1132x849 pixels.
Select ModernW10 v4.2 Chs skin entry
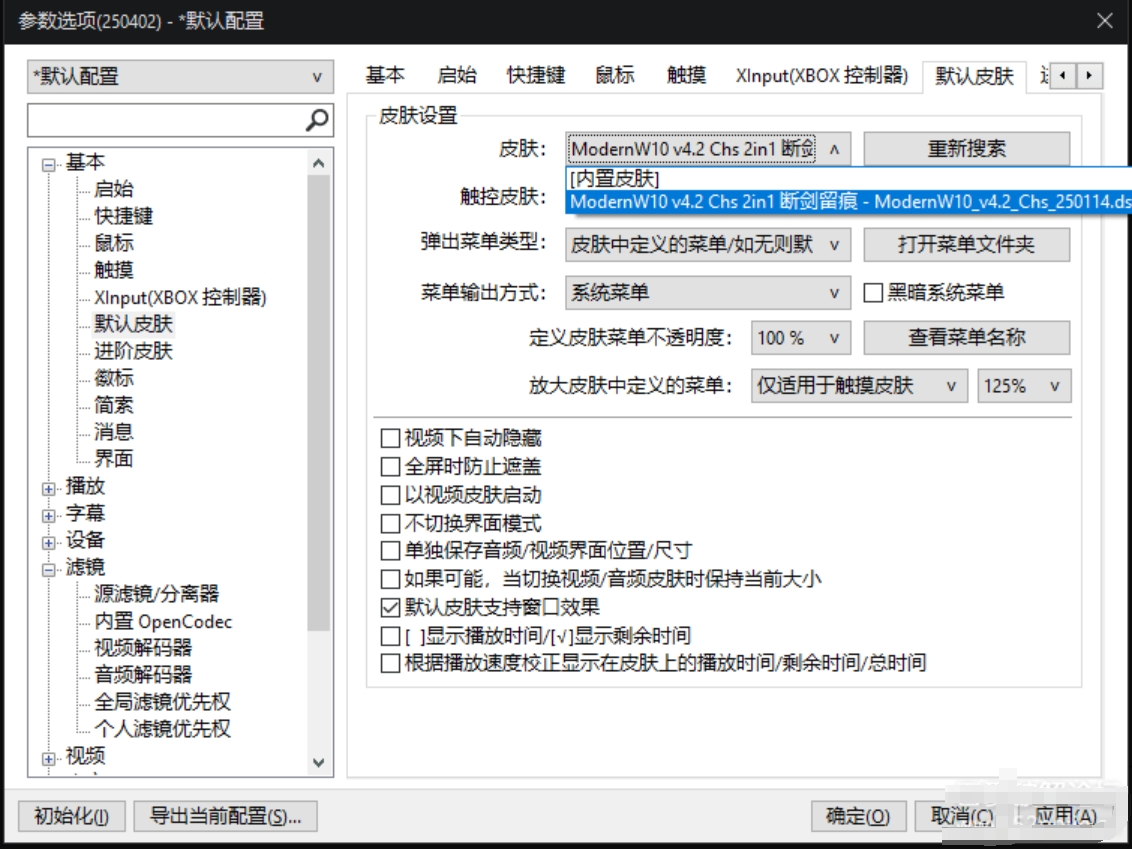(848, 201)
